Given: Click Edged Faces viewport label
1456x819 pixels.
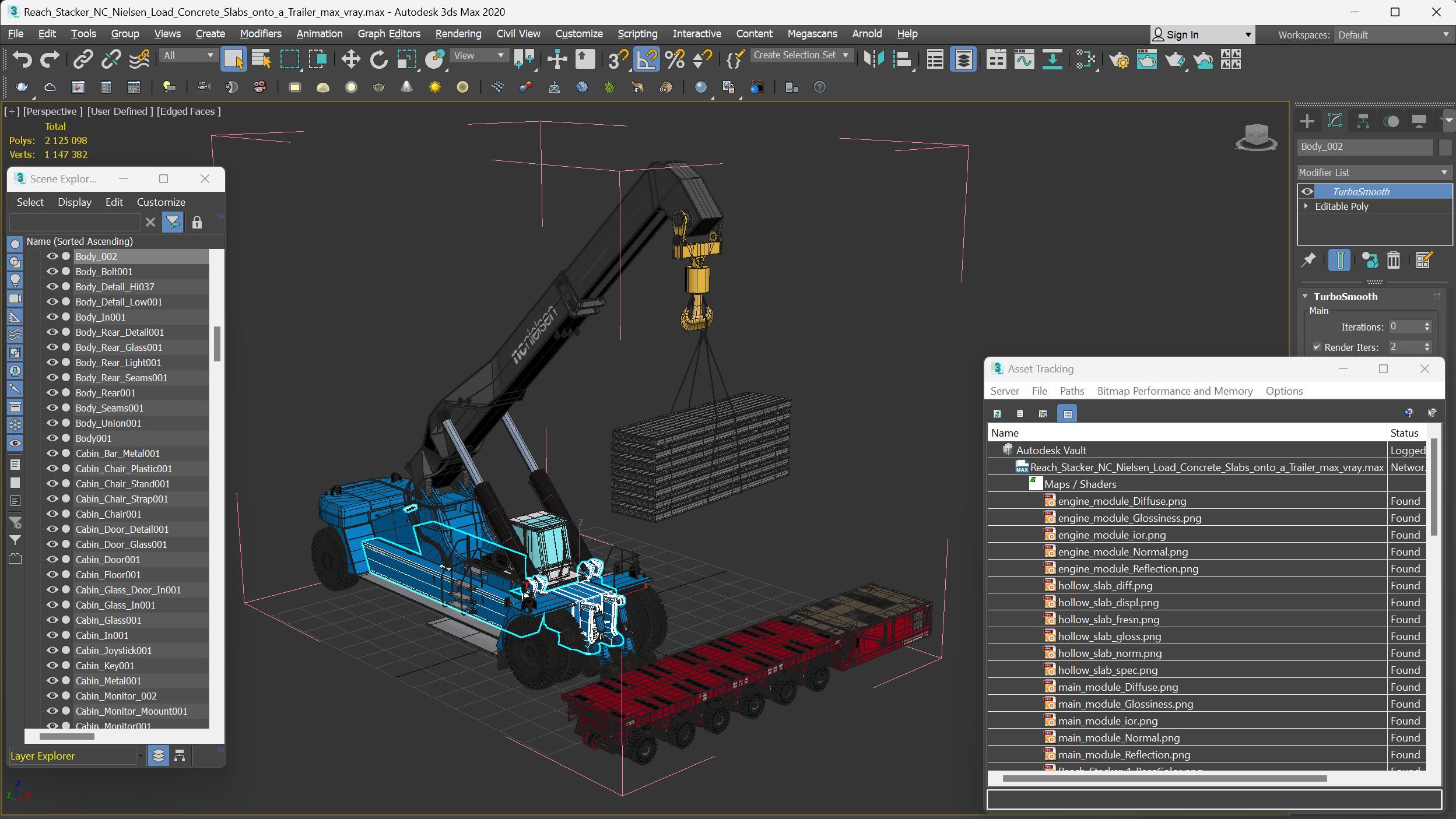Looking at the screenshot, I should tap(188, 111).
